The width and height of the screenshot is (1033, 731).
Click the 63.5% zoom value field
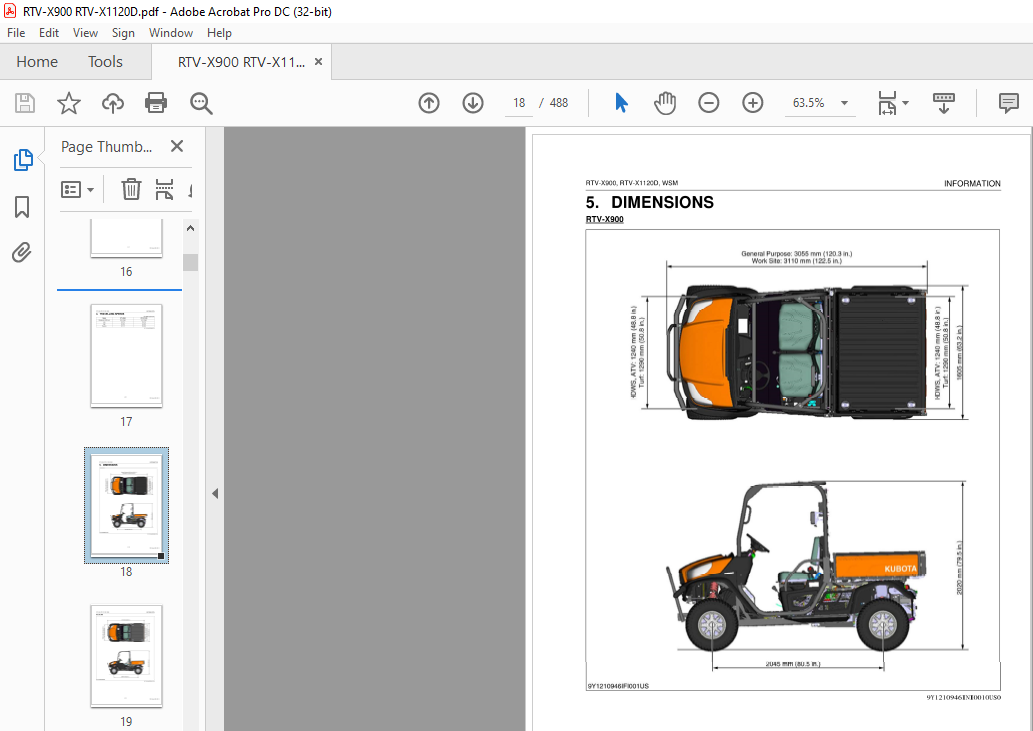808,103
